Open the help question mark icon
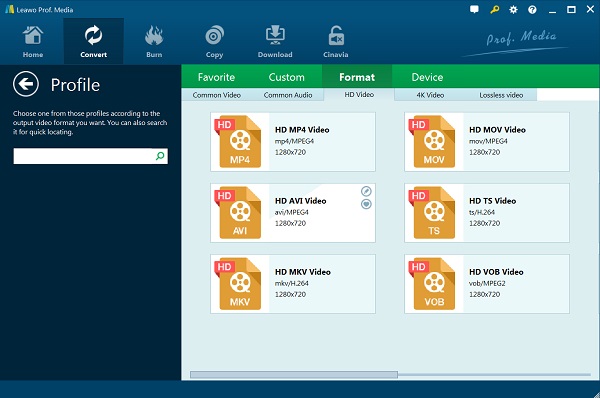600x398 pixels. pyautogui.click(x=532, y=10)
